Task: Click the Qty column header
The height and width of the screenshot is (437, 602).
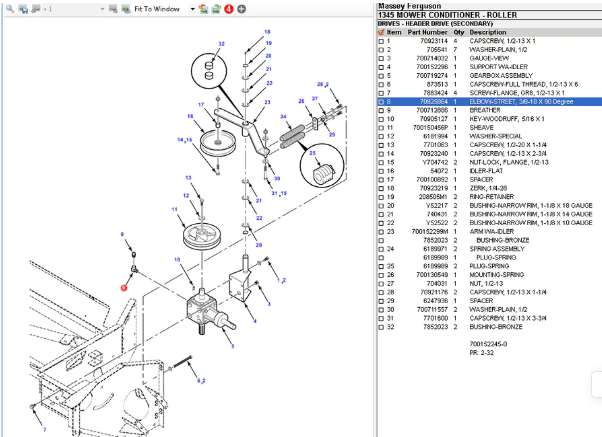Action: point(458,32)
